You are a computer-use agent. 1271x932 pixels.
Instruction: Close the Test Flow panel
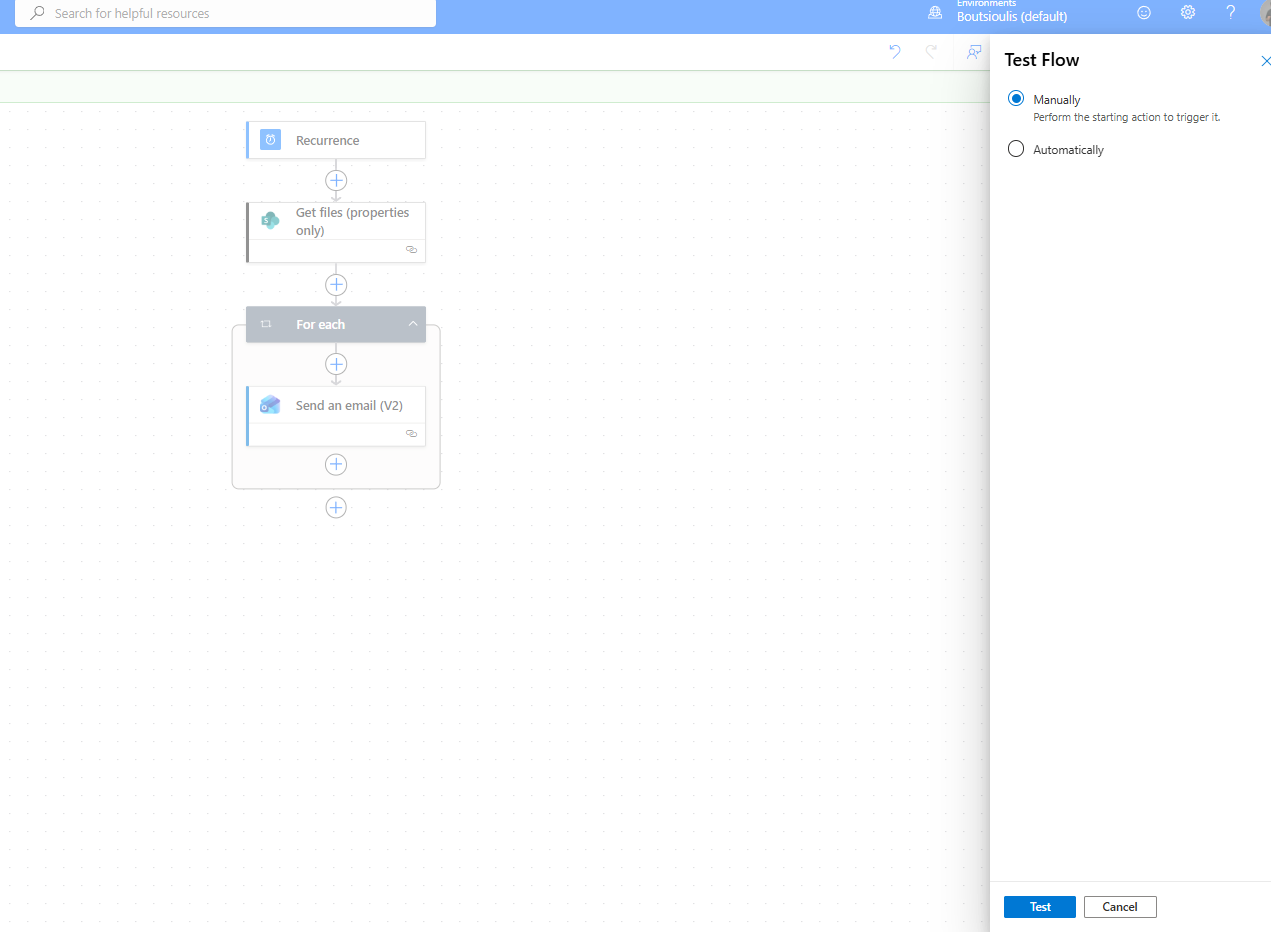click(1265, 61)
